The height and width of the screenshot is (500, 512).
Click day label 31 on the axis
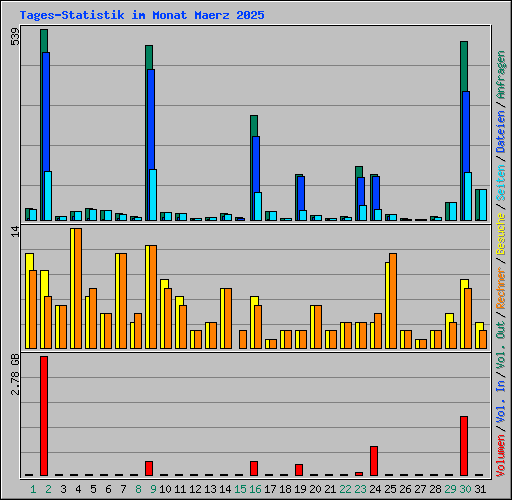point(480,489)
